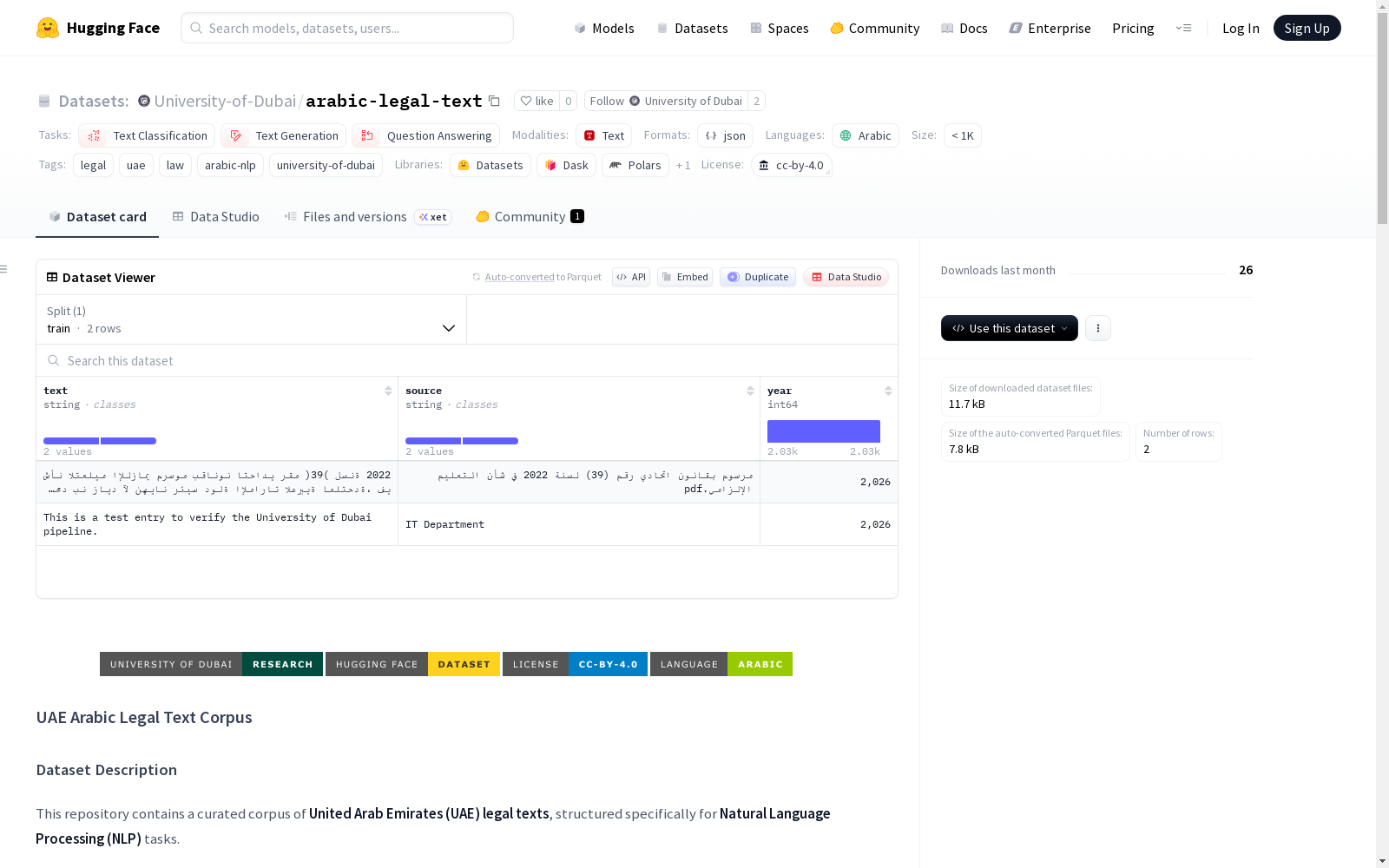Screen dimensions: 1389x868
Task: Select the Text Generation task tag
Action: coord(283,135)
